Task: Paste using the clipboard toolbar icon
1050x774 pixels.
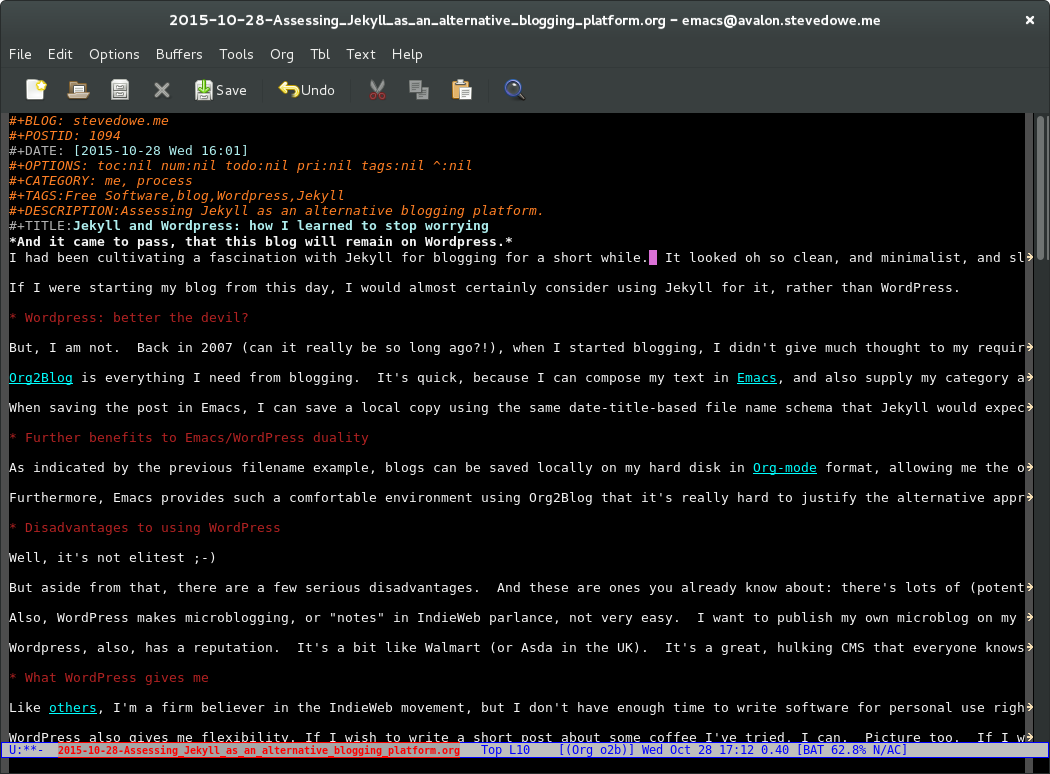Action: (x=461, y=90)
